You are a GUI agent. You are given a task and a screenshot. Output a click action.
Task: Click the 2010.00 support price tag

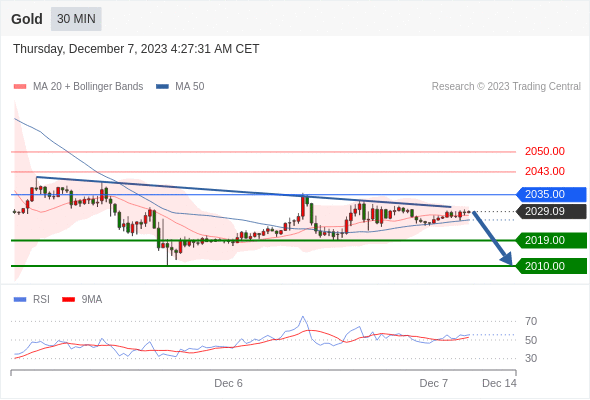[x=551, y=266]
